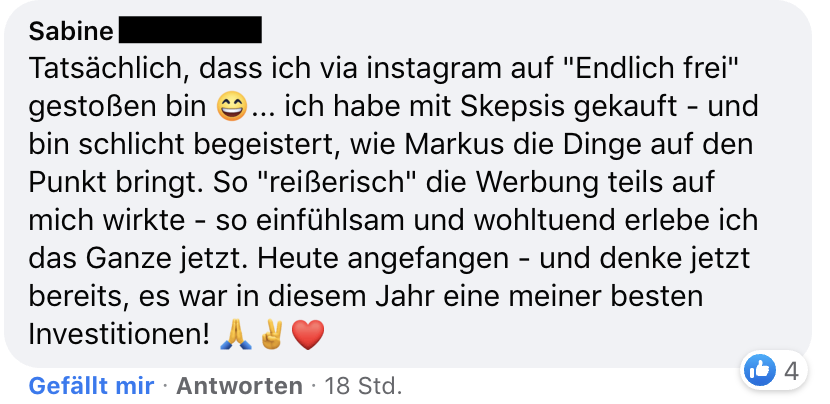Open the "18 Std." timestamp

point(363,386)
